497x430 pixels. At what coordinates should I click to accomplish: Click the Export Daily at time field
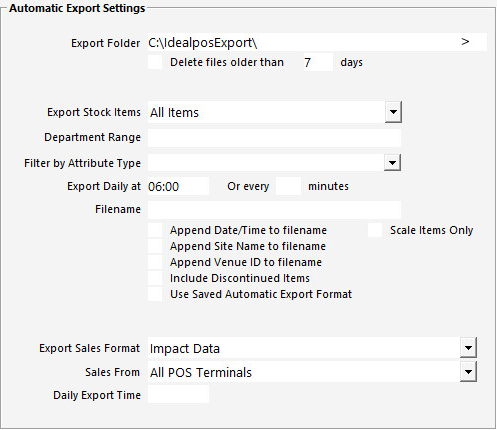(x=178, y=186)
